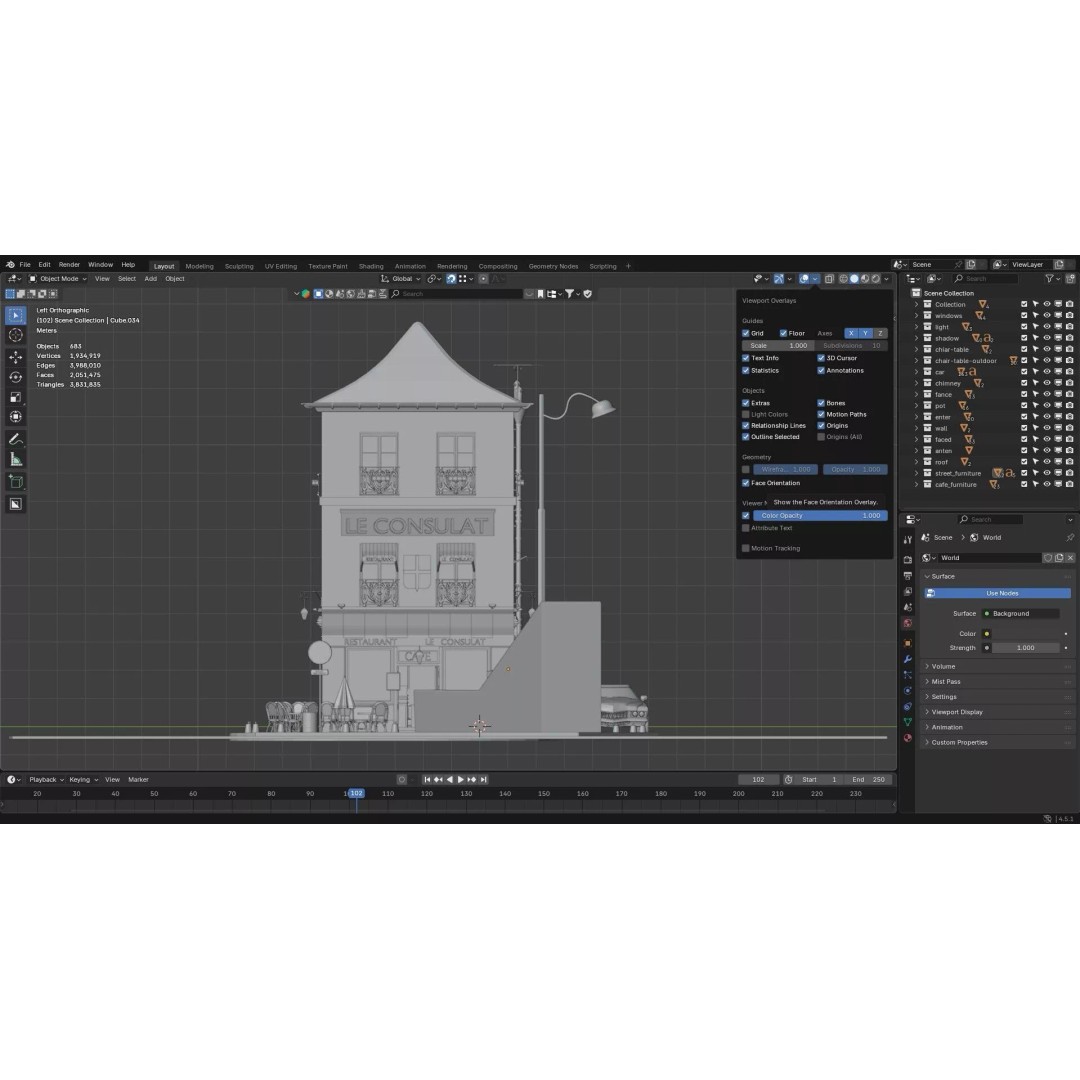Click the Use Nodes button

(997, 593)
